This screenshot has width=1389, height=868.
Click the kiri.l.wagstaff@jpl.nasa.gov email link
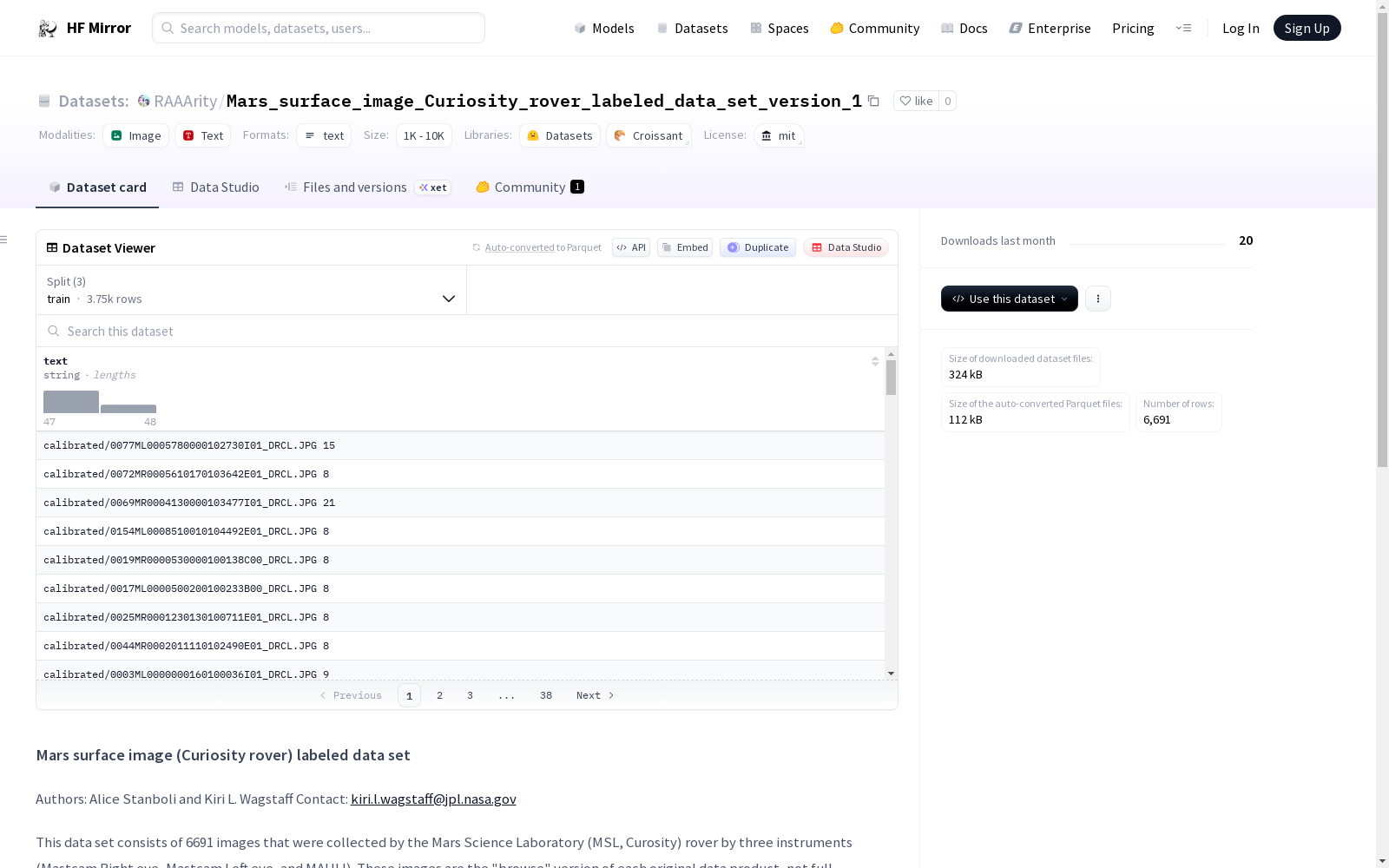tap(433, 799)
